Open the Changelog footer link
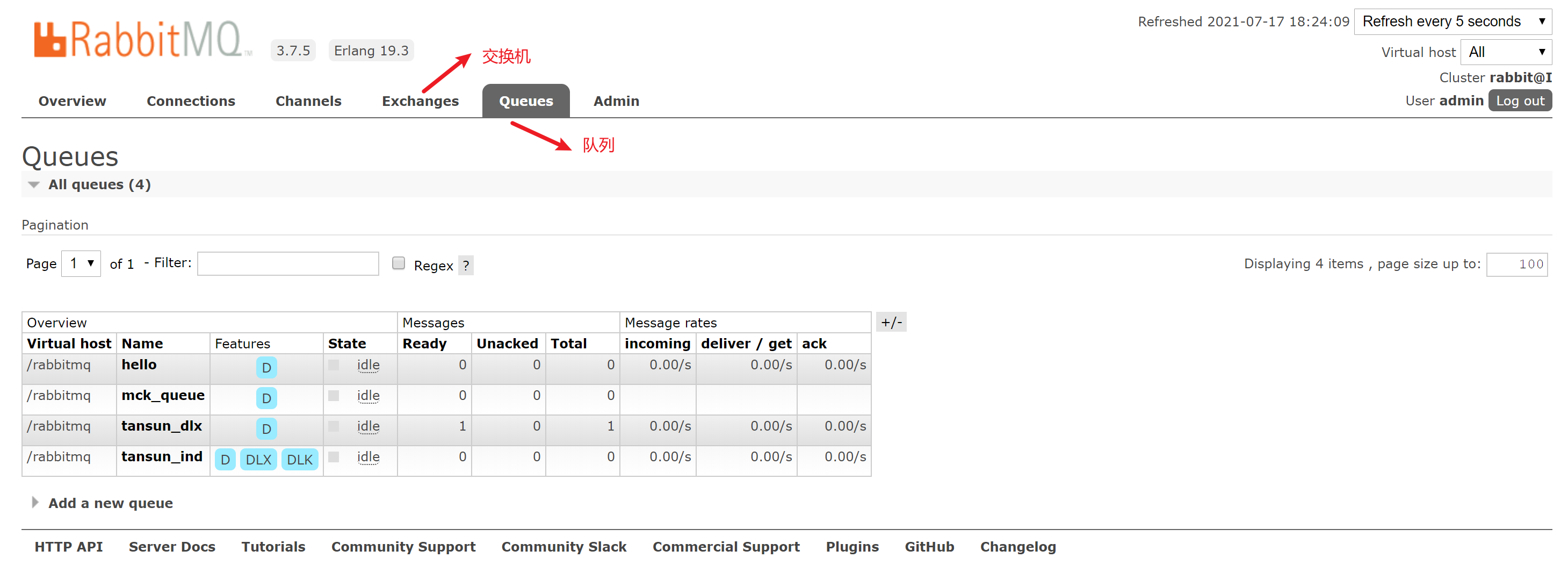The height and width of the screenshot is (572, 1568). [x=1018, y=546]
